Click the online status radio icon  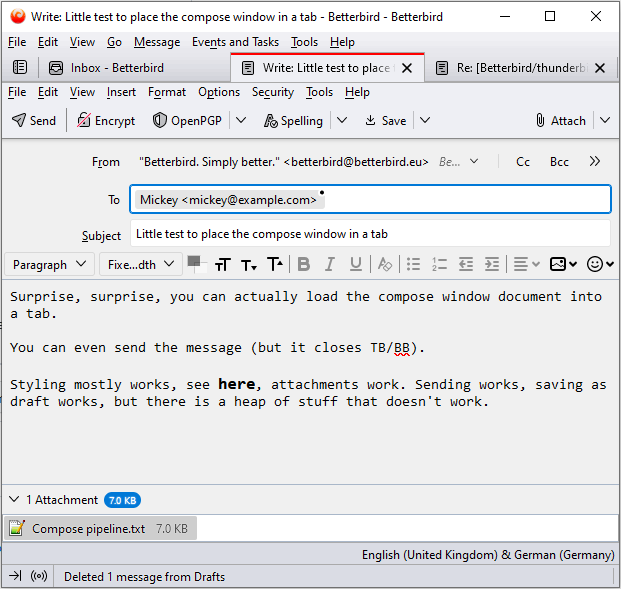(x=40, y=576)
